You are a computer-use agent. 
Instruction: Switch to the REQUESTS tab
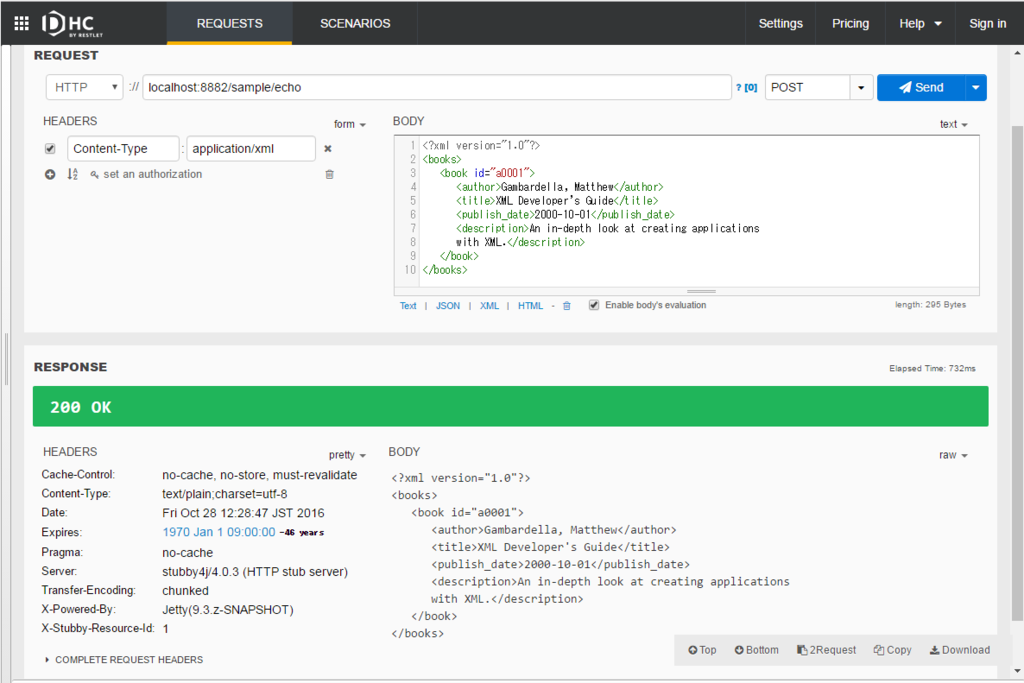coord(229,24)
